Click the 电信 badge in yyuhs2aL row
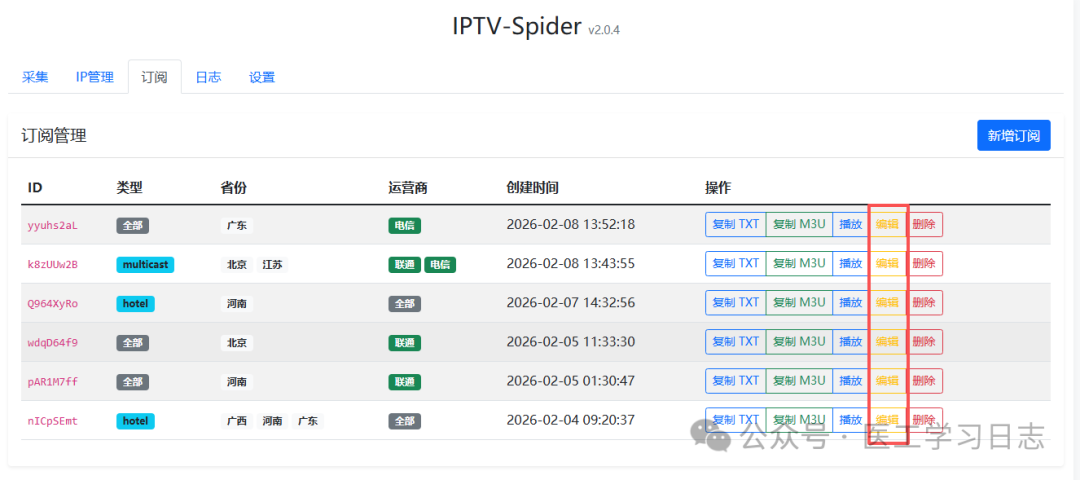1080x480 pixels. 404,225
